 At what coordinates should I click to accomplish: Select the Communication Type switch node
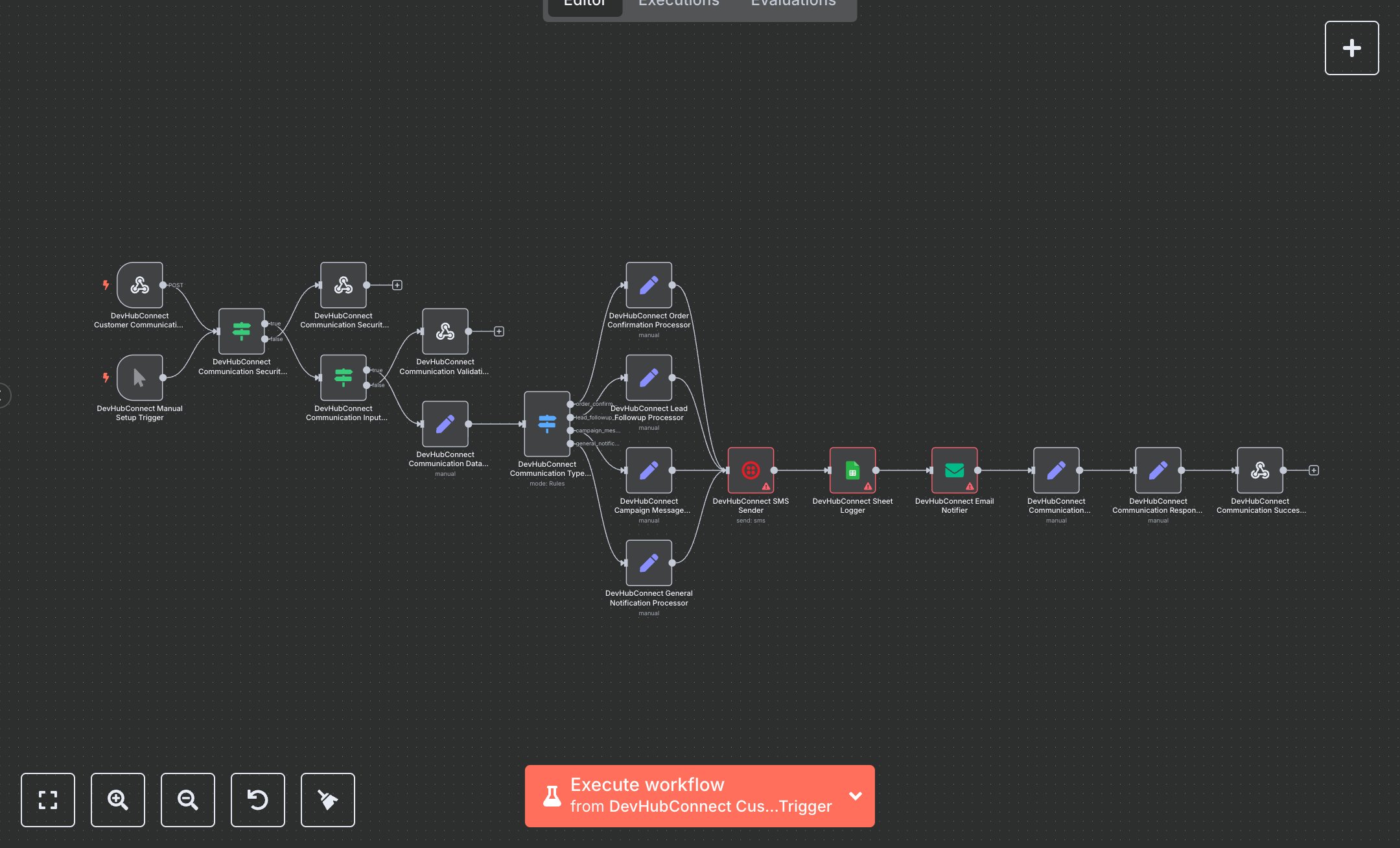tap(547, 423)
